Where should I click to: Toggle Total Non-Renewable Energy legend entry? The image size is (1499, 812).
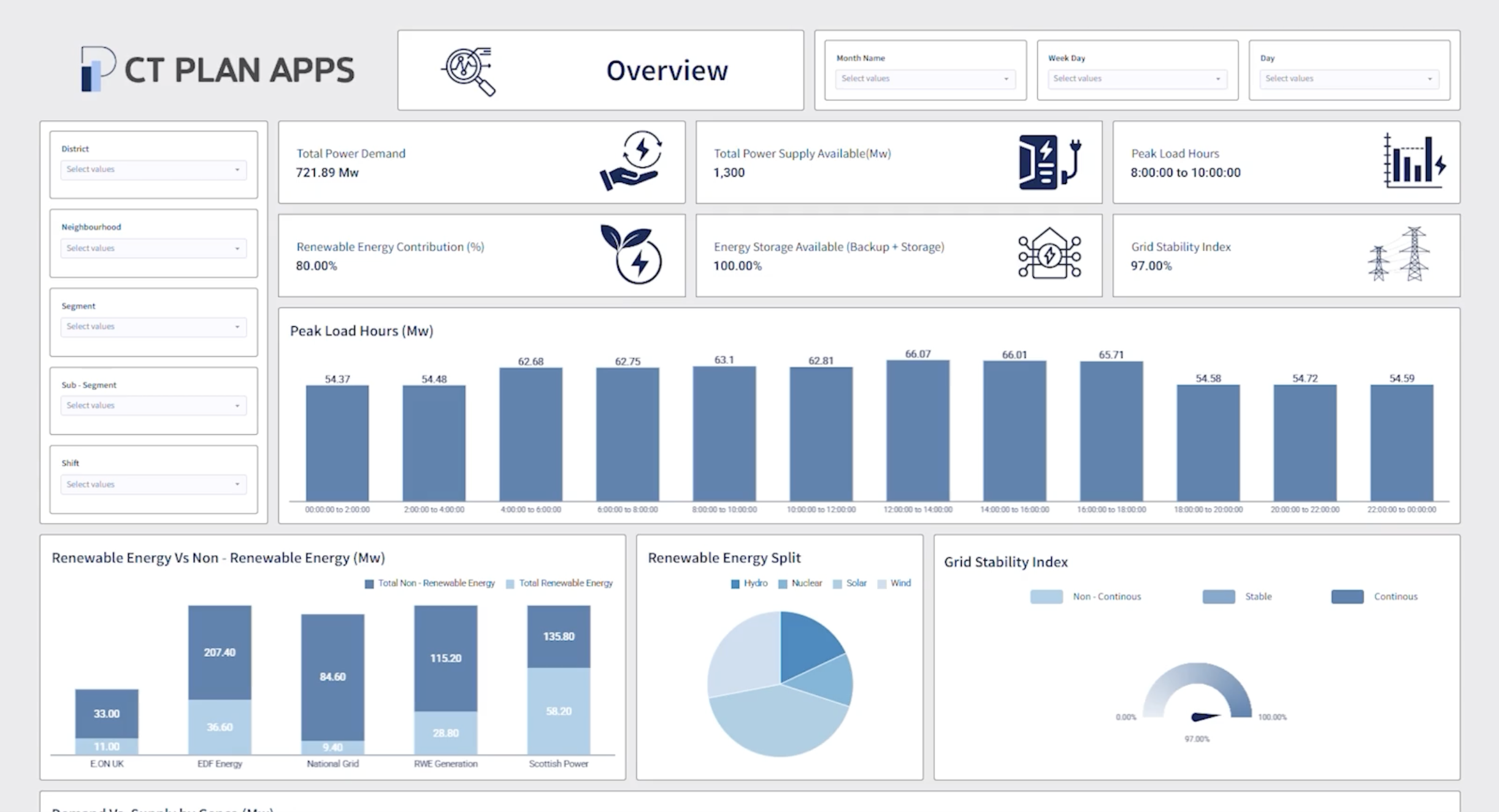[x=429, y=583]
